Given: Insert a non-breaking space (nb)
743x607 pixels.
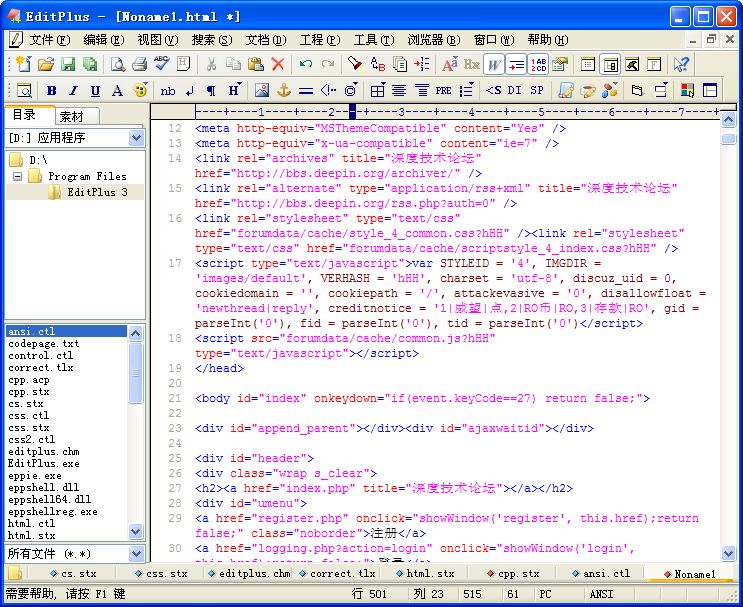Looking at the screenshot, I should [168, 91].
